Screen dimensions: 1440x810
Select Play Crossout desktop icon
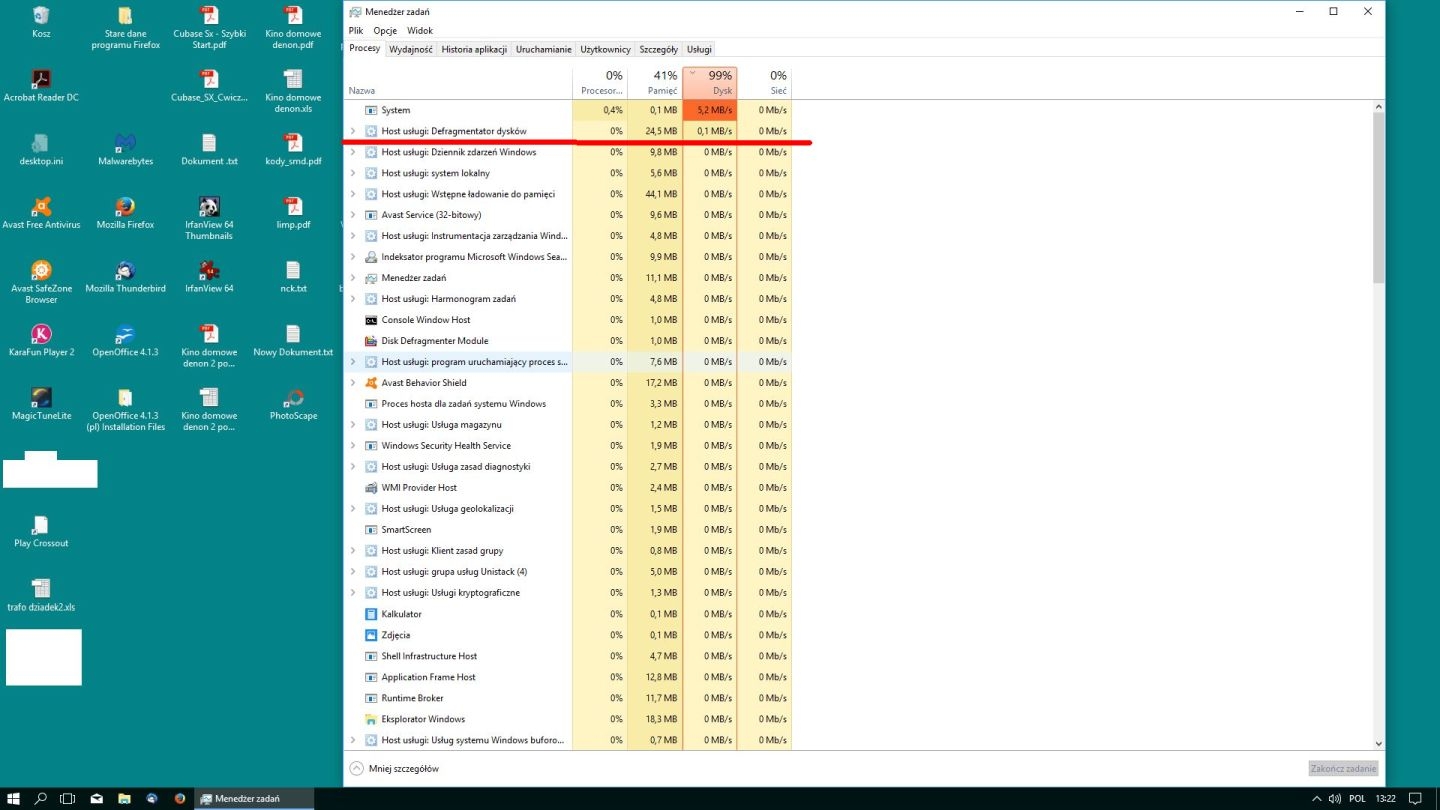[41, 531]
